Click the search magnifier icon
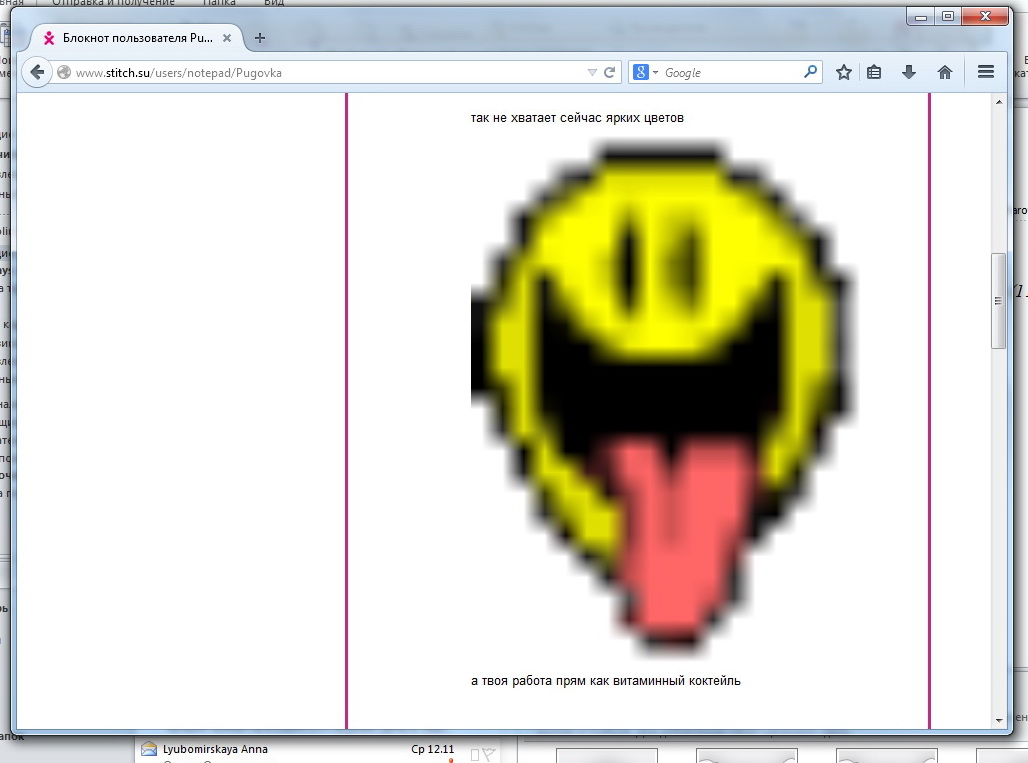The height and width of the screenshot is (763, 1028). [x=810, y=72]
